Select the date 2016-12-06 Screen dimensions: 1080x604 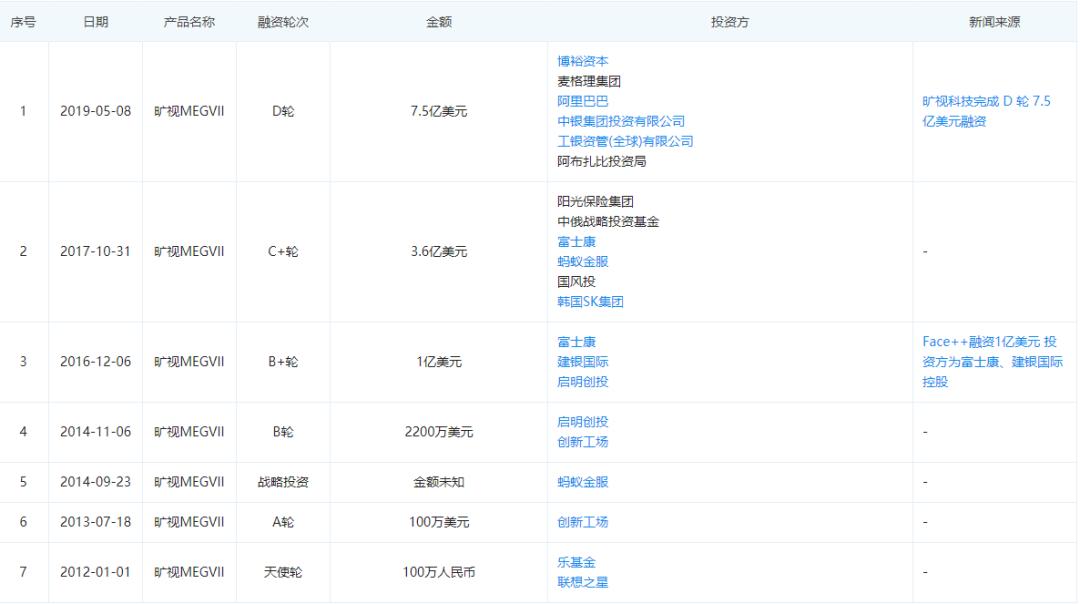[95, 362]
